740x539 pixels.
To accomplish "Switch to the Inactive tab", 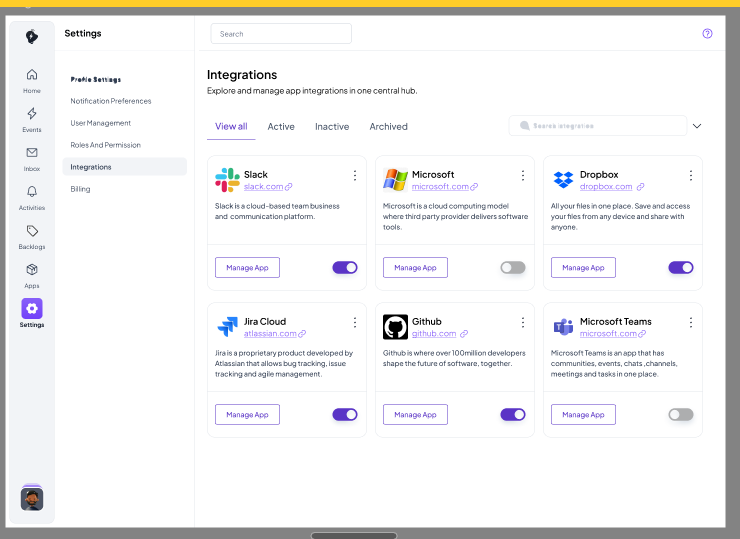I will pyautogui.click(x=332, y=126).
